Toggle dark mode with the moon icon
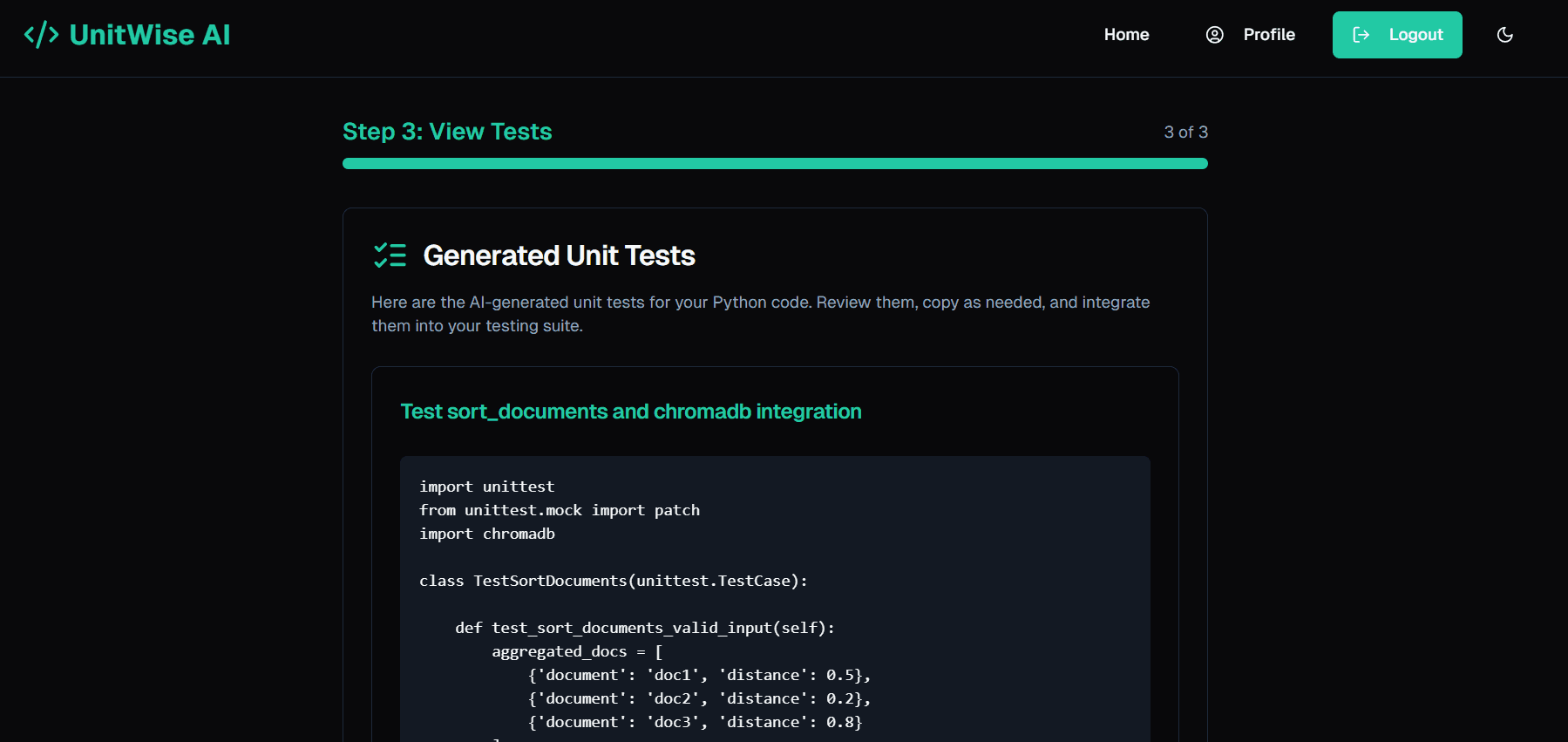The image size is (1568, 742). click(x=1504, y=35)
